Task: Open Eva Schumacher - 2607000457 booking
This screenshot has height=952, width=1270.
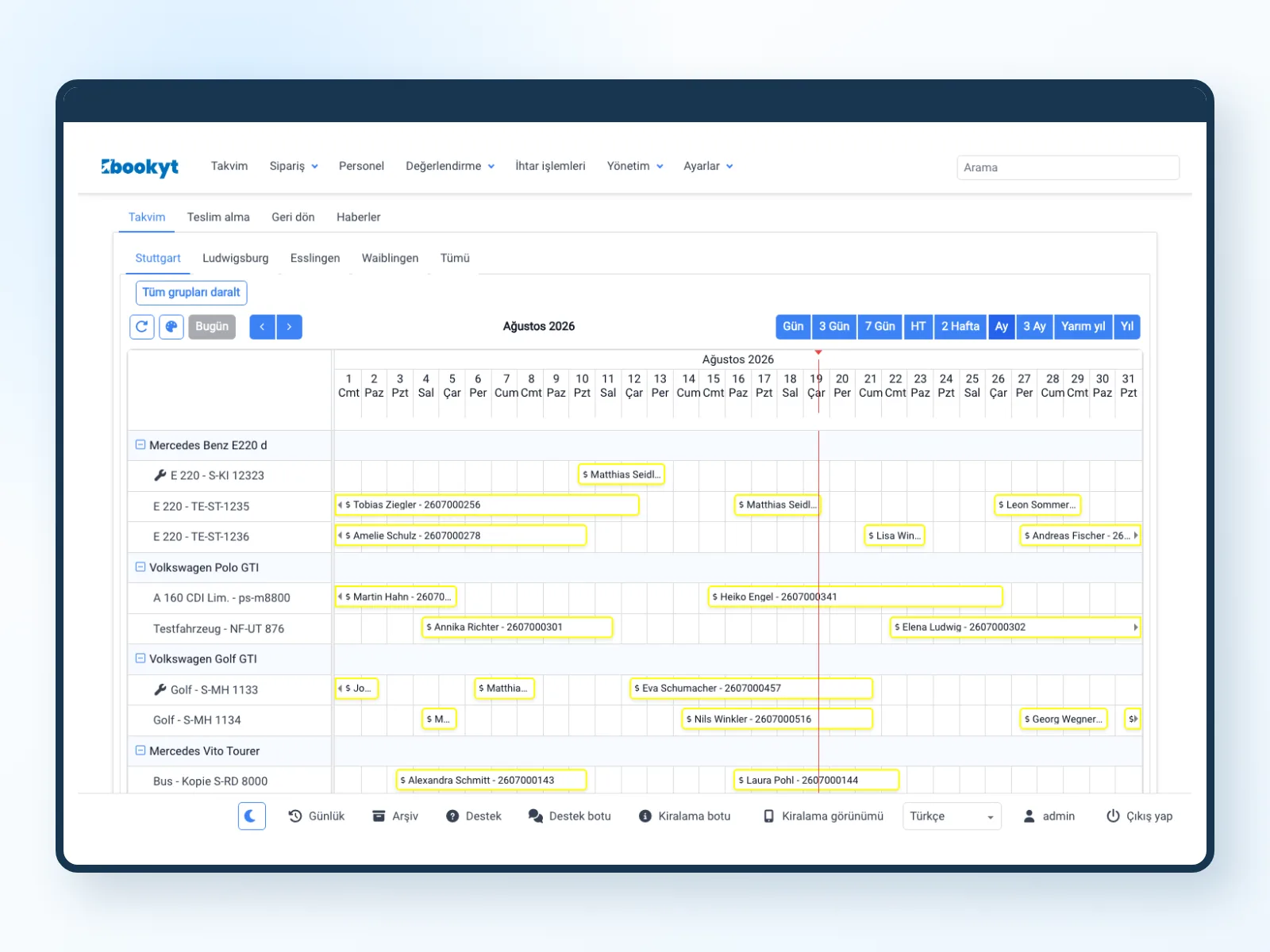Action: click(751, 689)
